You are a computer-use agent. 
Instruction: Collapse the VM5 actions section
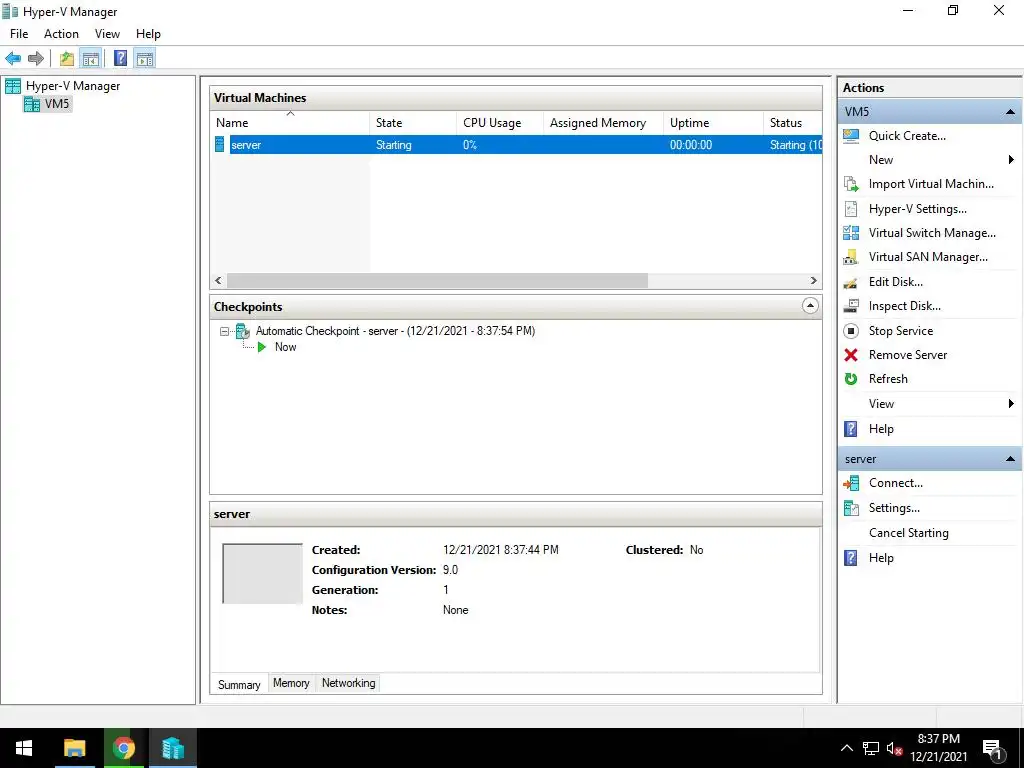[x=1010, y=112]
